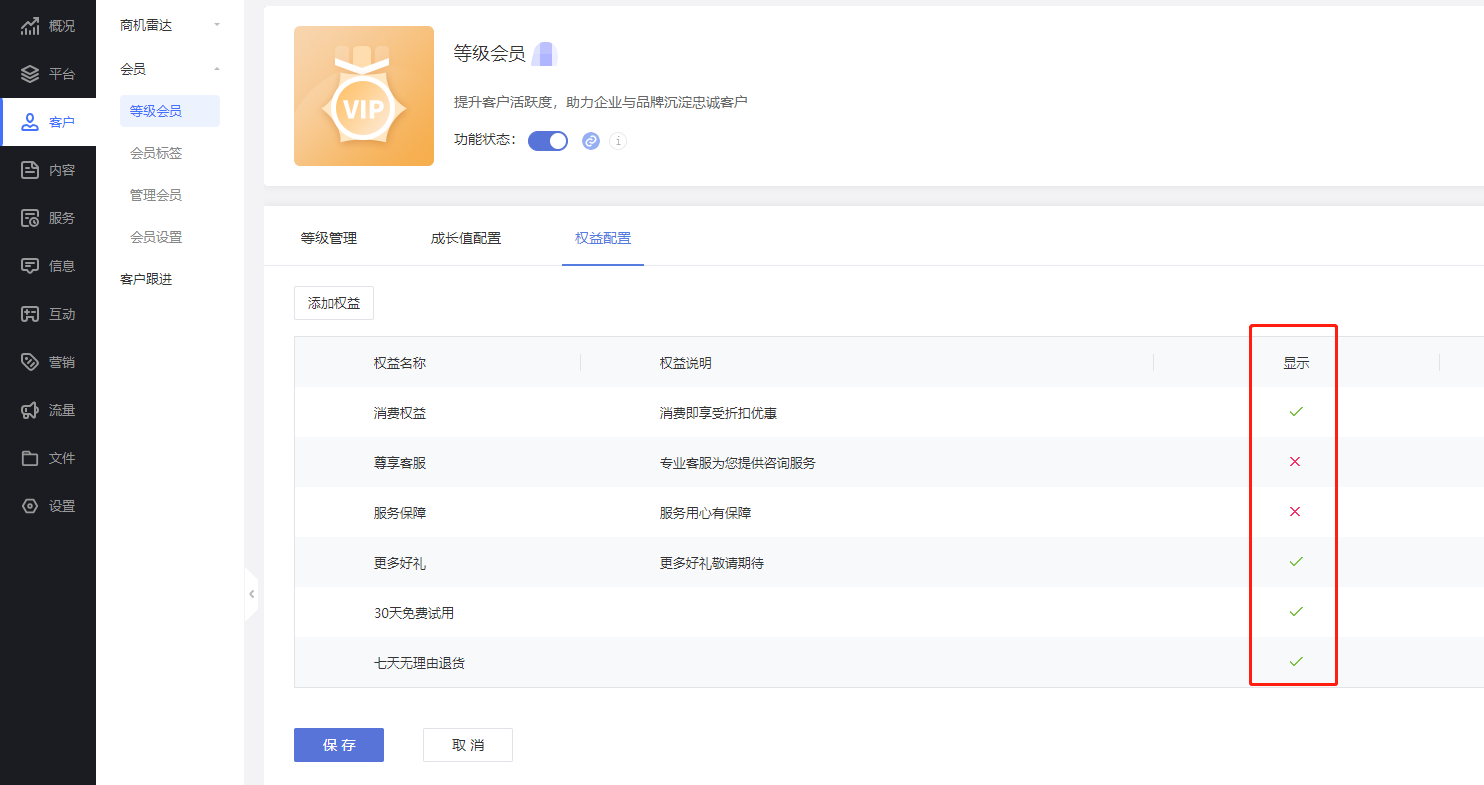Open the 设置 settings sidebar icon

pos(31,506)
